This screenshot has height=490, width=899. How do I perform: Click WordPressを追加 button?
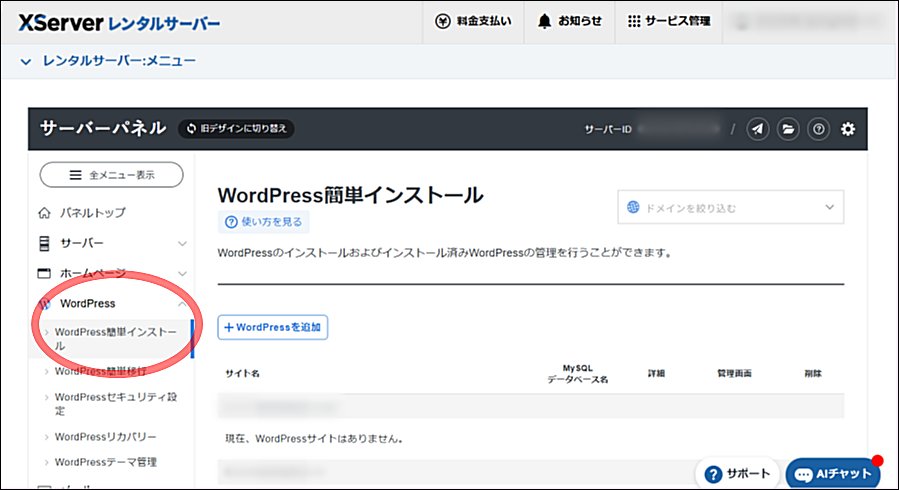pos(273,327)
